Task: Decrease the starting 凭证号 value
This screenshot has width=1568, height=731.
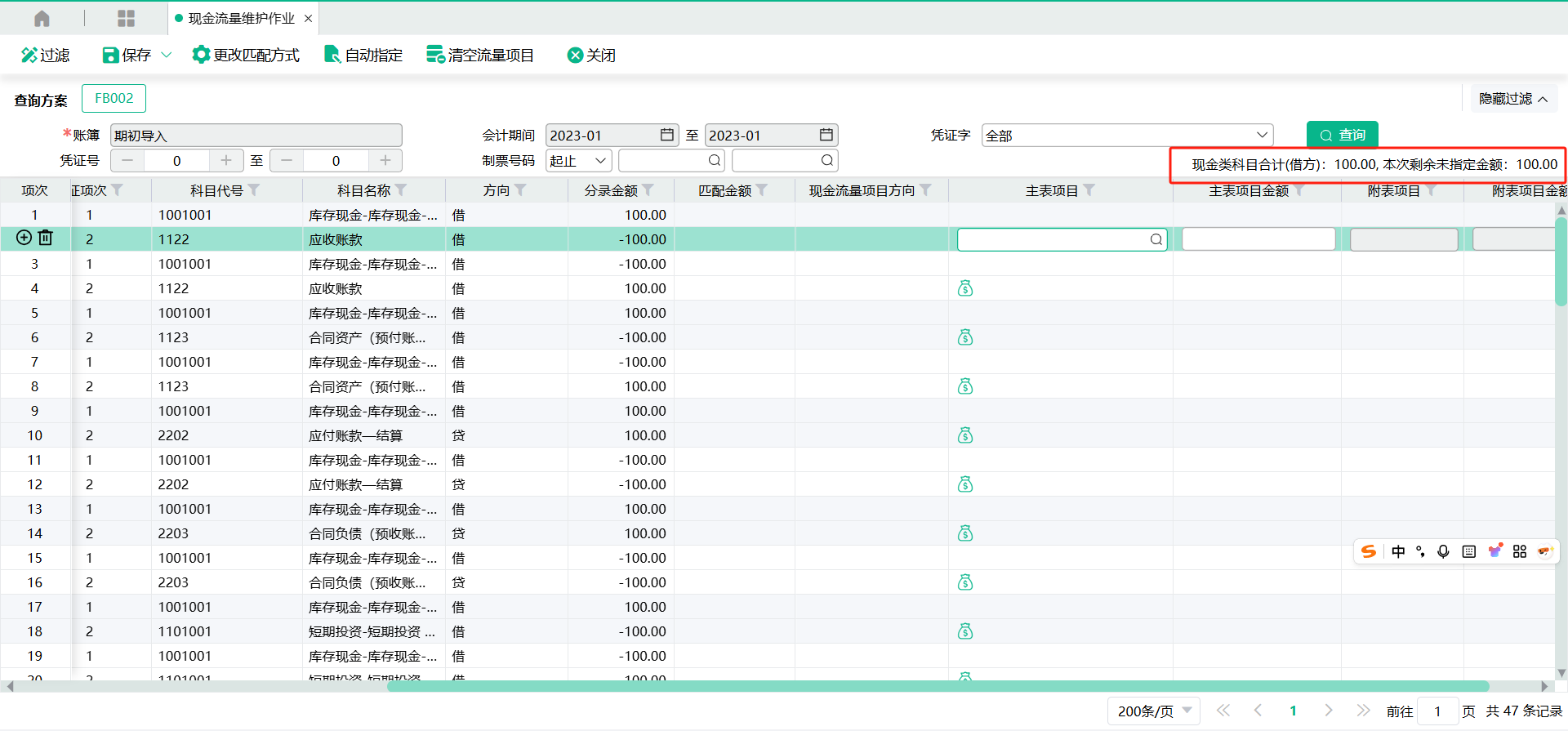Action: click(x=127, y=160)
